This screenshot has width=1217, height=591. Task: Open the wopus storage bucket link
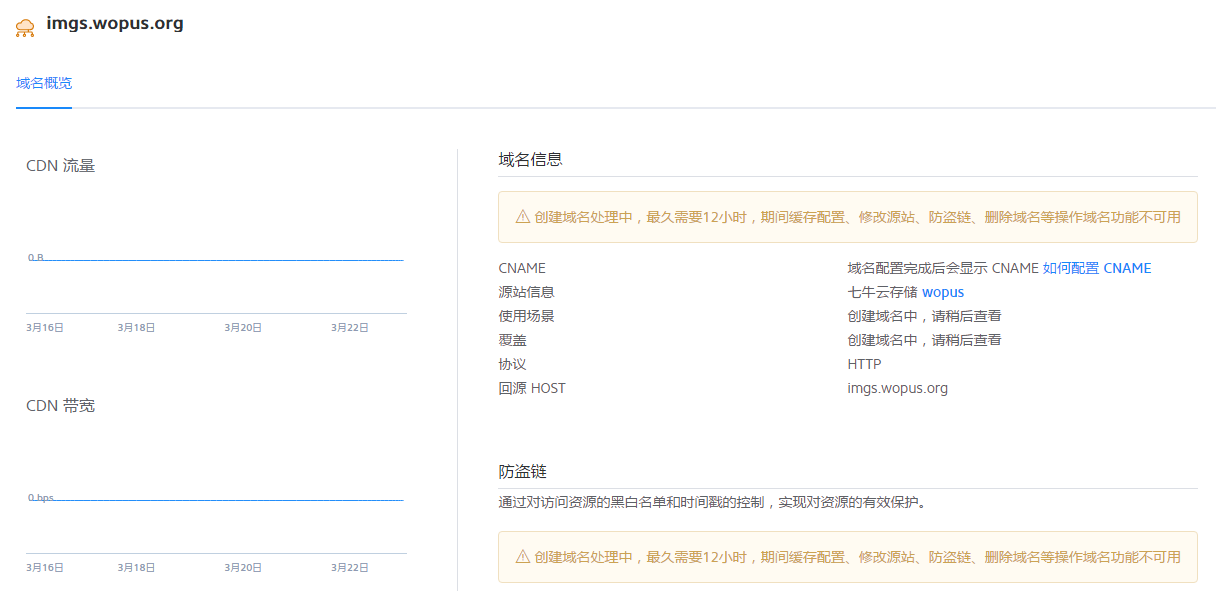point(942,292)
